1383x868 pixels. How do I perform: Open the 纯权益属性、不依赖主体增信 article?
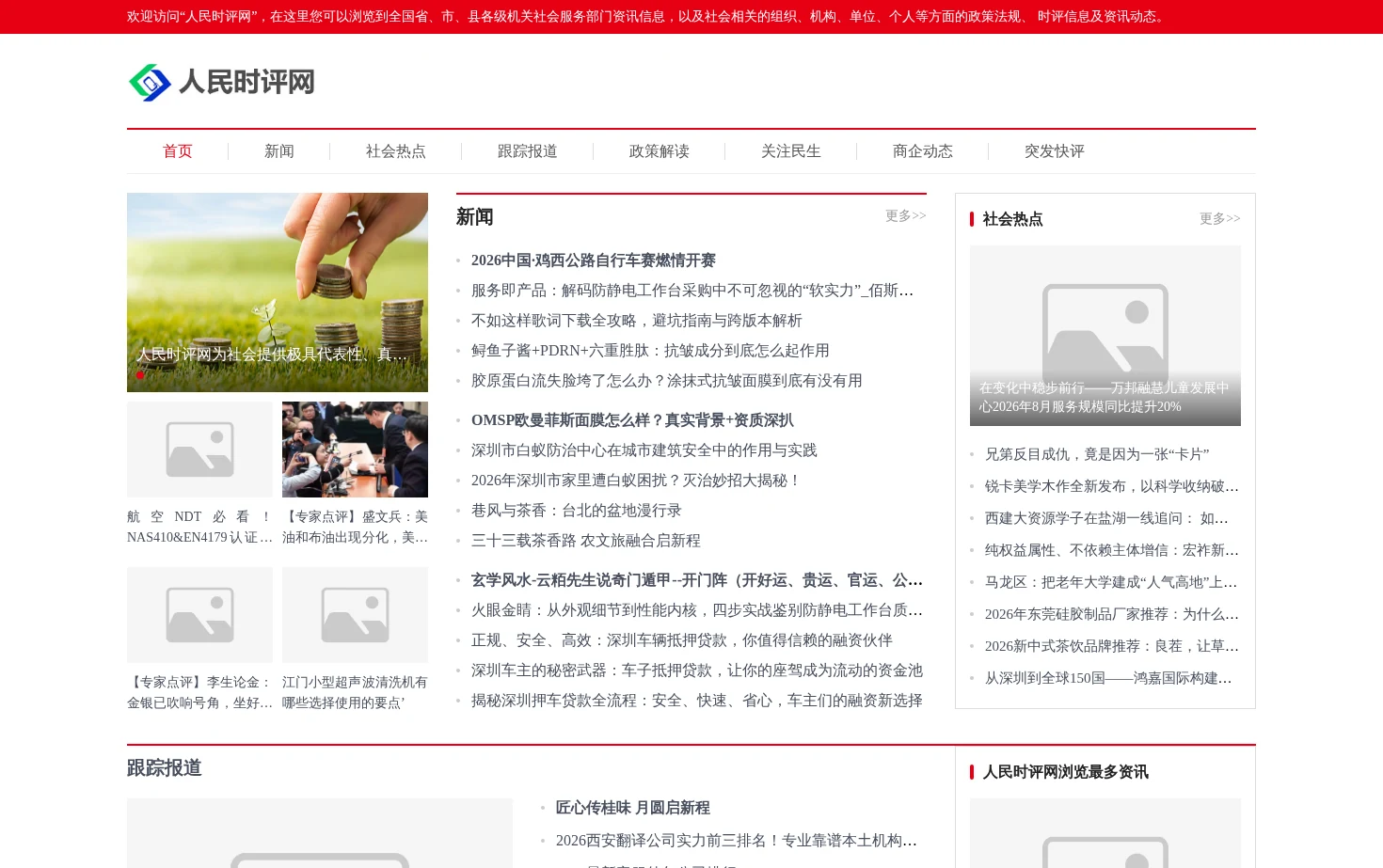tap(1112, 550)
